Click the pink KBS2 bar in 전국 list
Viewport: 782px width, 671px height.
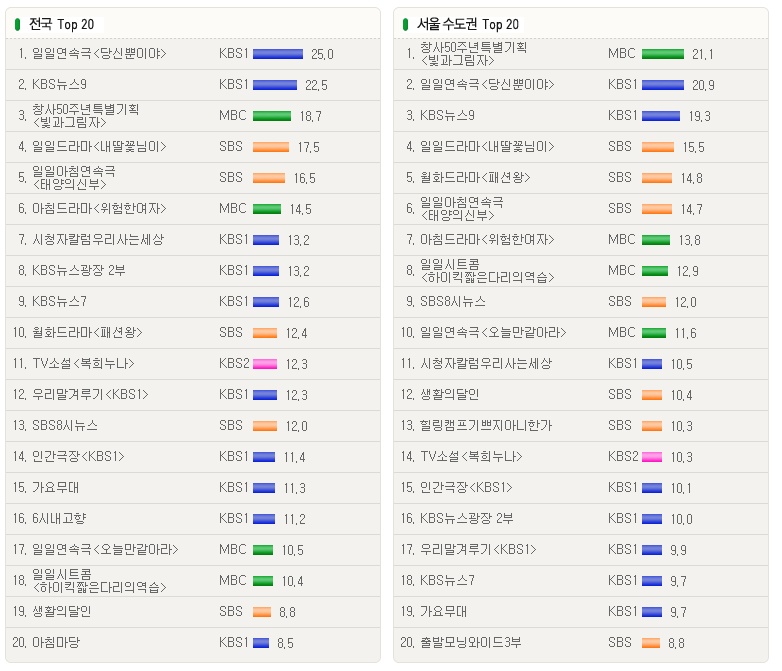265,364
